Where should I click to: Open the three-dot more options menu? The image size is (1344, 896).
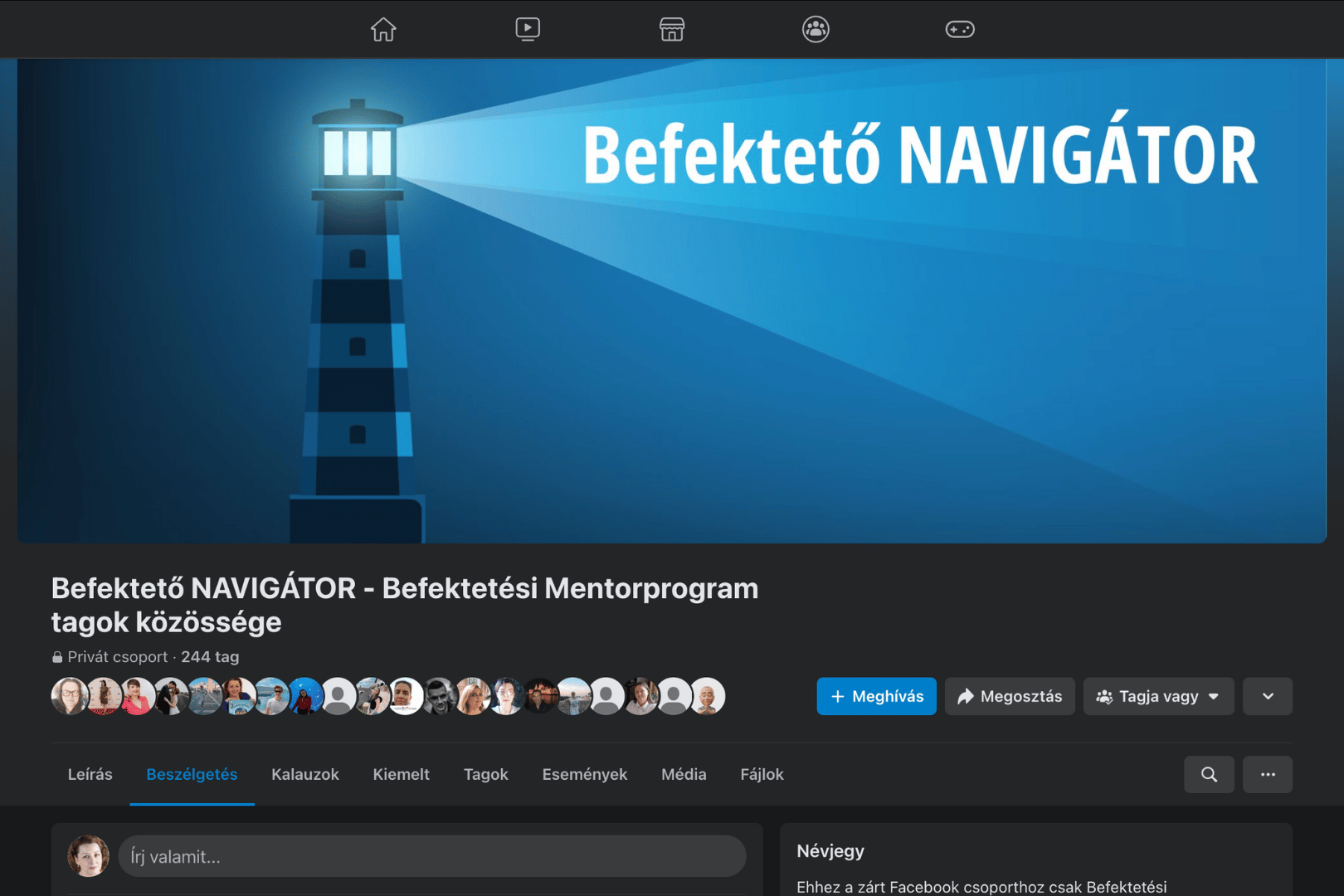(1268, 774)
